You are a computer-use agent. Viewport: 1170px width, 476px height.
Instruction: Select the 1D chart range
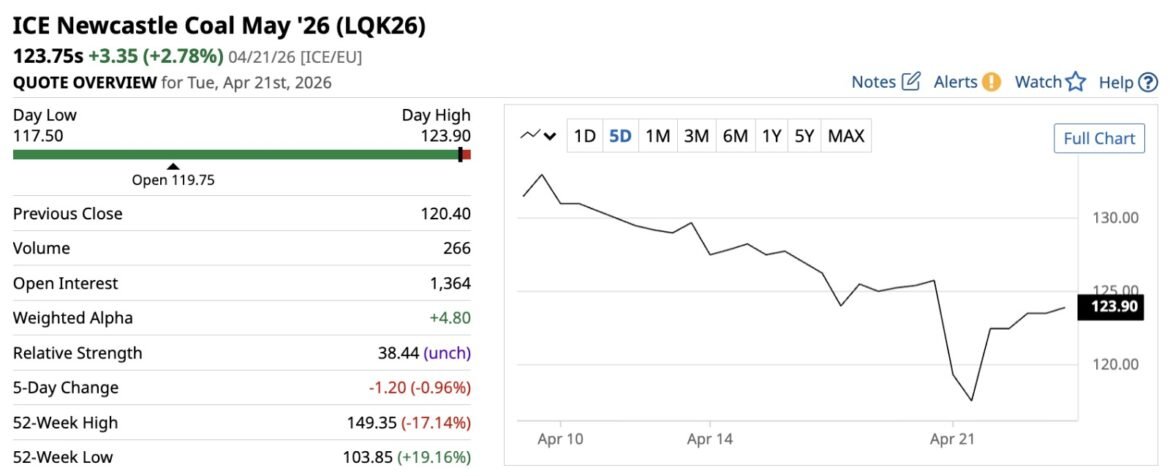click(585, 136)
